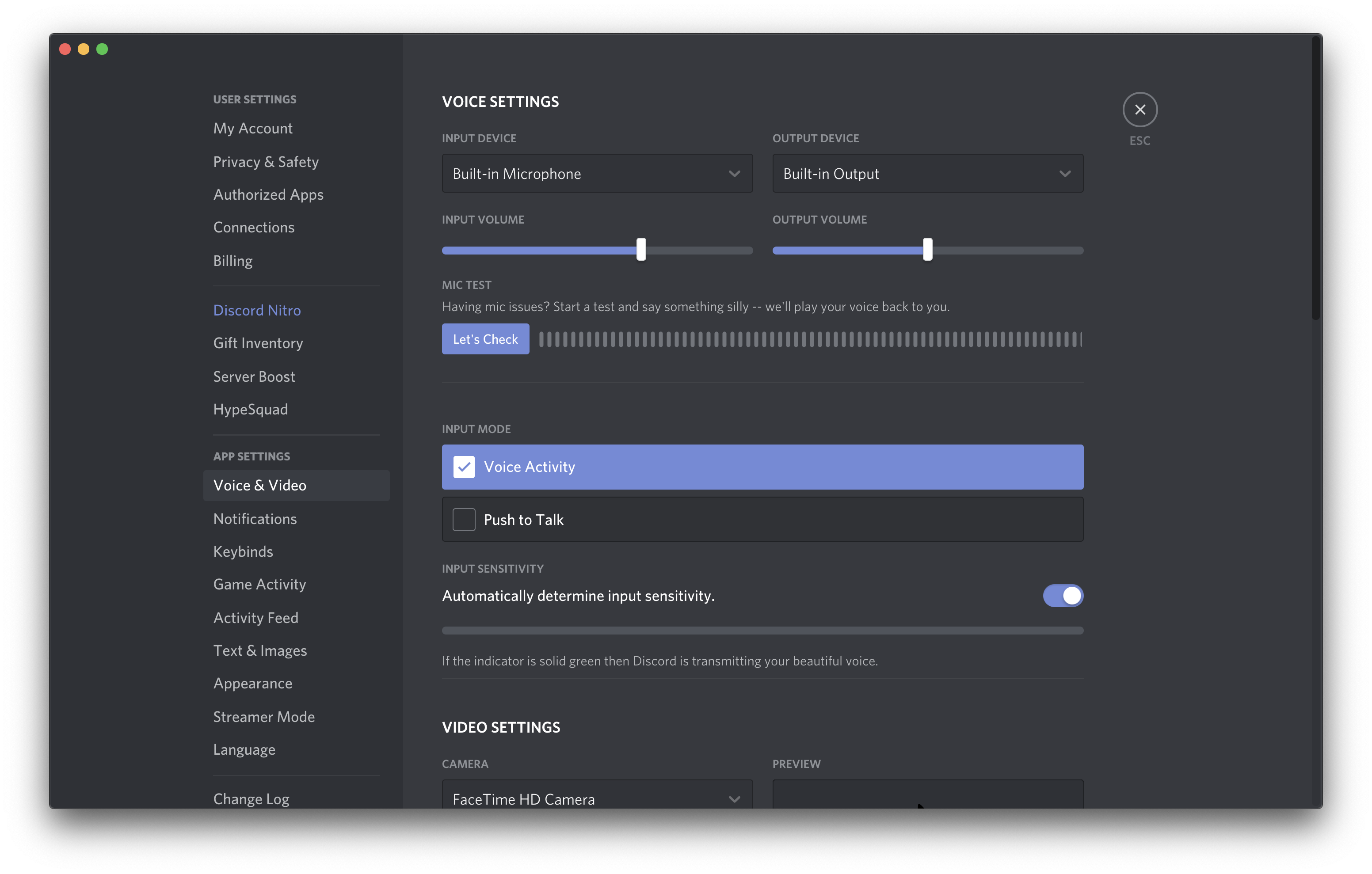The width and height of the screenshot is (1372, 874).
Task: Click the input sensitivity indicator bar
Action: pos(762,630)
